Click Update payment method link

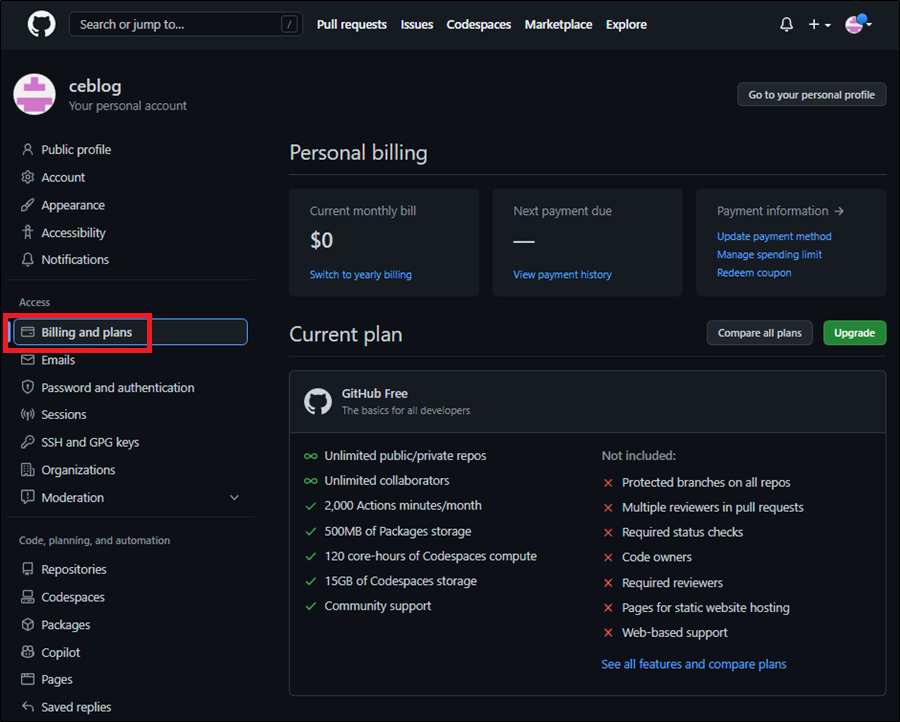pos(774,236)
